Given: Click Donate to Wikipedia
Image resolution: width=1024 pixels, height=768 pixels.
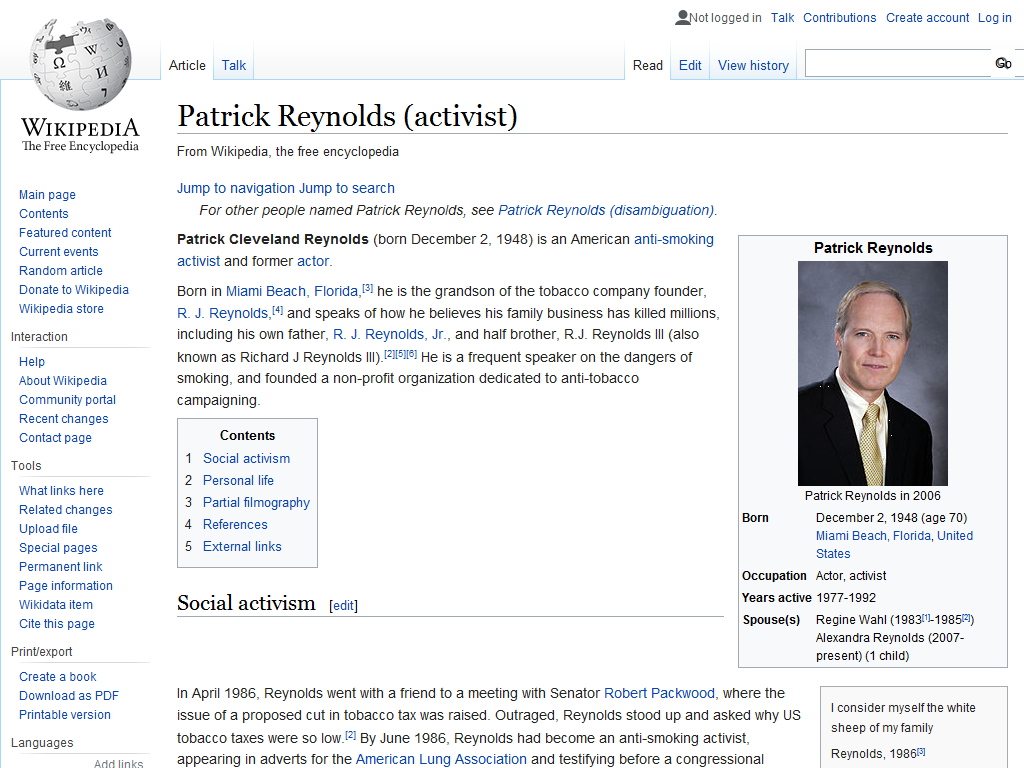Looking at the screenshot, I should pyautogui.click(x=74, y=289).
